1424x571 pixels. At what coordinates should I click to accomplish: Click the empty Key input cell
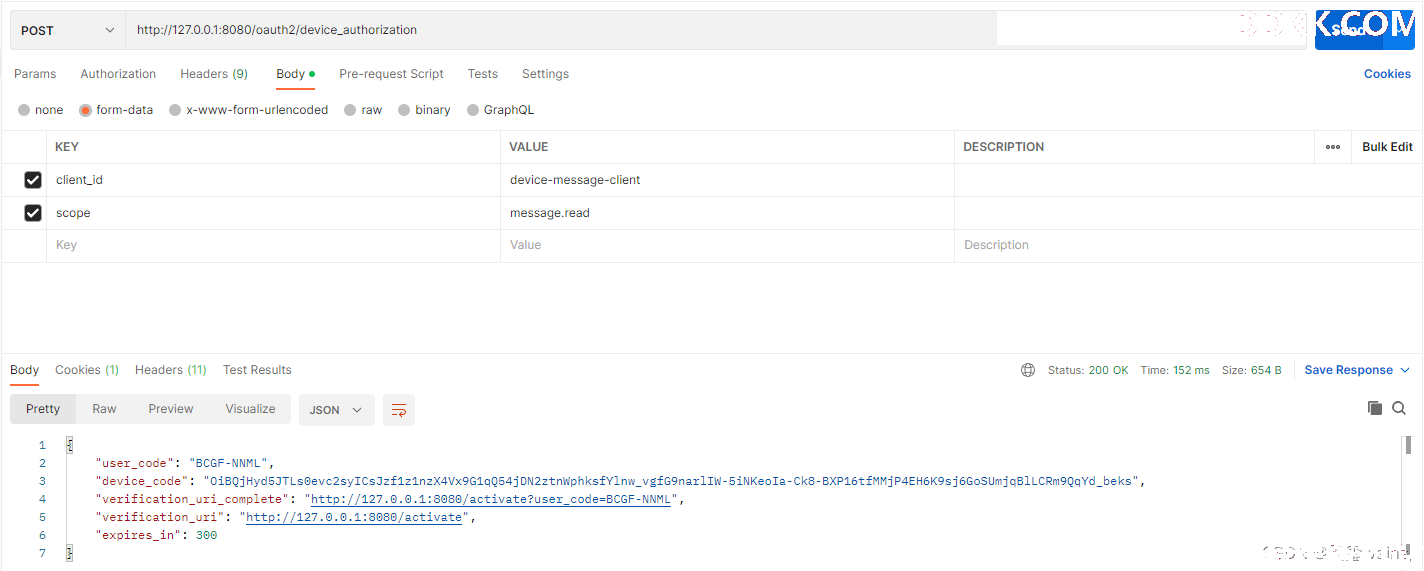[x=273, y=246]
